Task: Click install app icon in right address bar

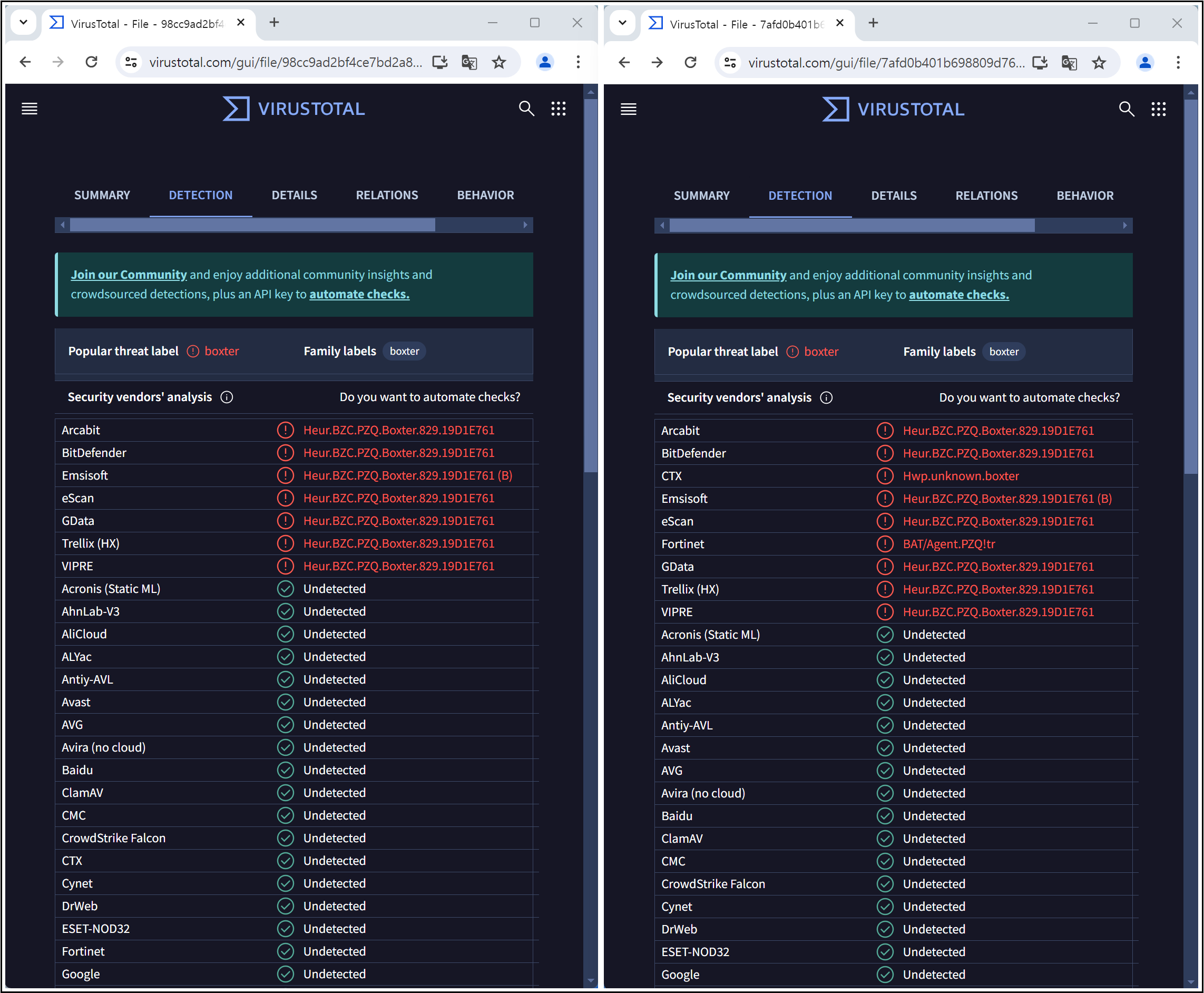Action: click(x=1040, y=62)
